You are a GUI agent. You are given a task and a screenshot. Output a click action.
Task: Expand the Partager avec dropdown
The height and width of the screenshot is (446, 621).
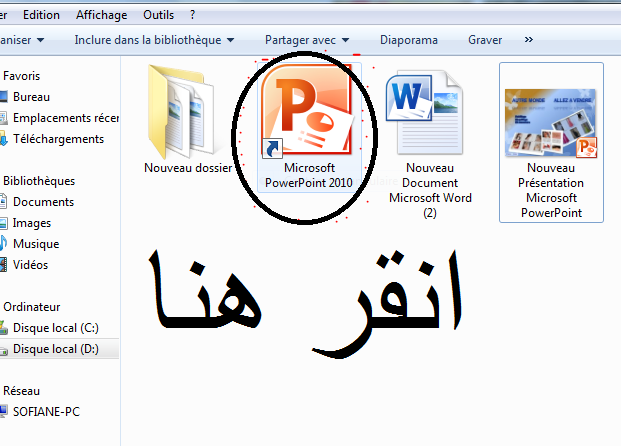(x=307, y=40)
